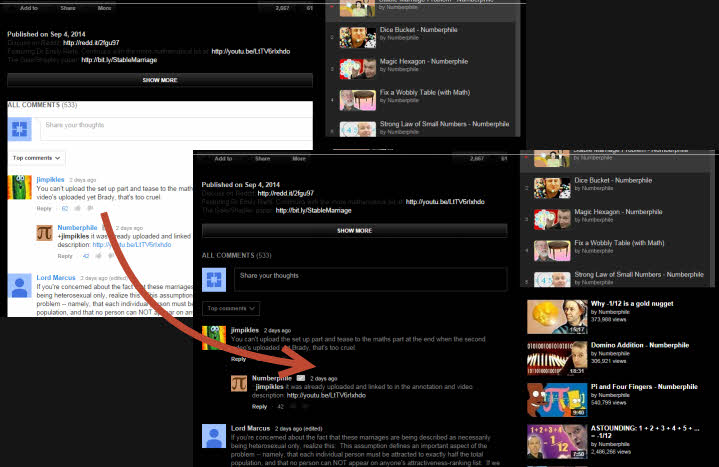Open the title link Why -1/12 is a gold nugget
This screenshot has height=467, width=719.
pyautogui.click(x=632, y=303)
